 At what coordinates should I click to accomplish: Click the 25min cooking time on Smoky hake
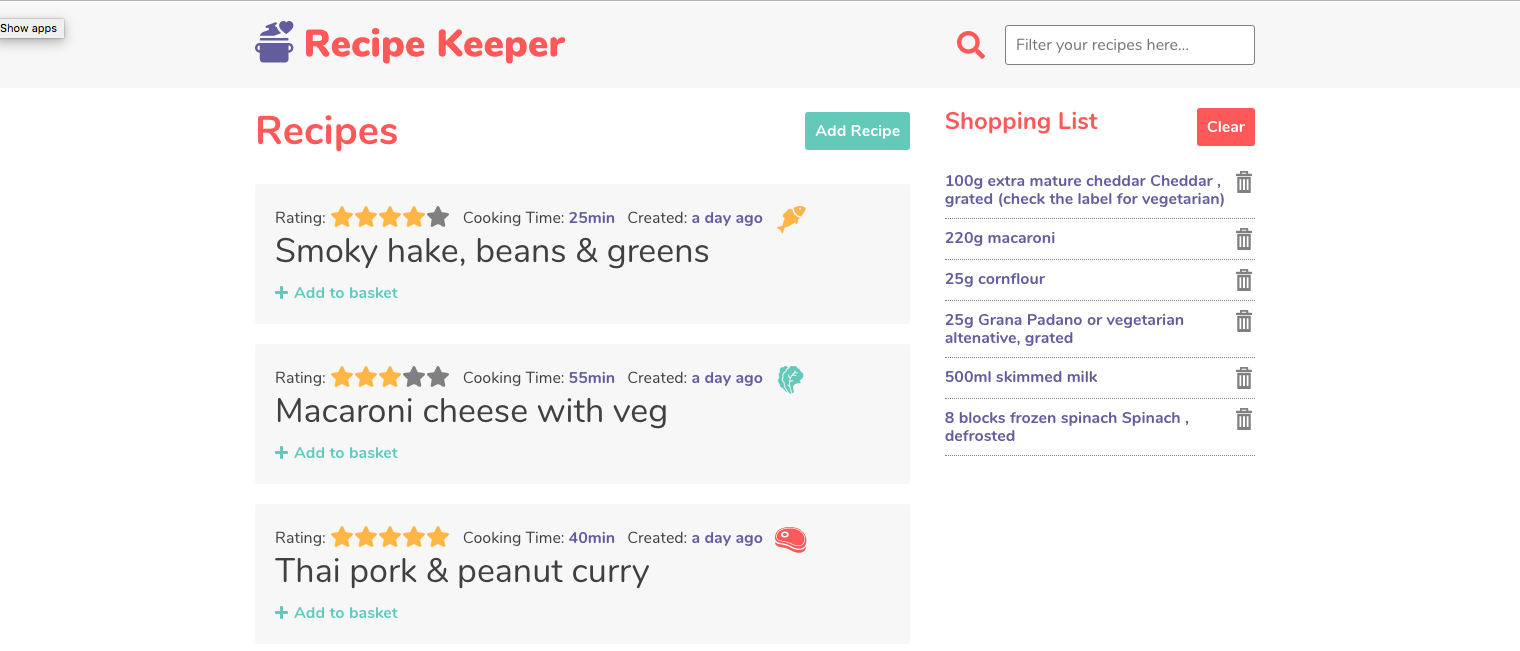tap(591, 217)
